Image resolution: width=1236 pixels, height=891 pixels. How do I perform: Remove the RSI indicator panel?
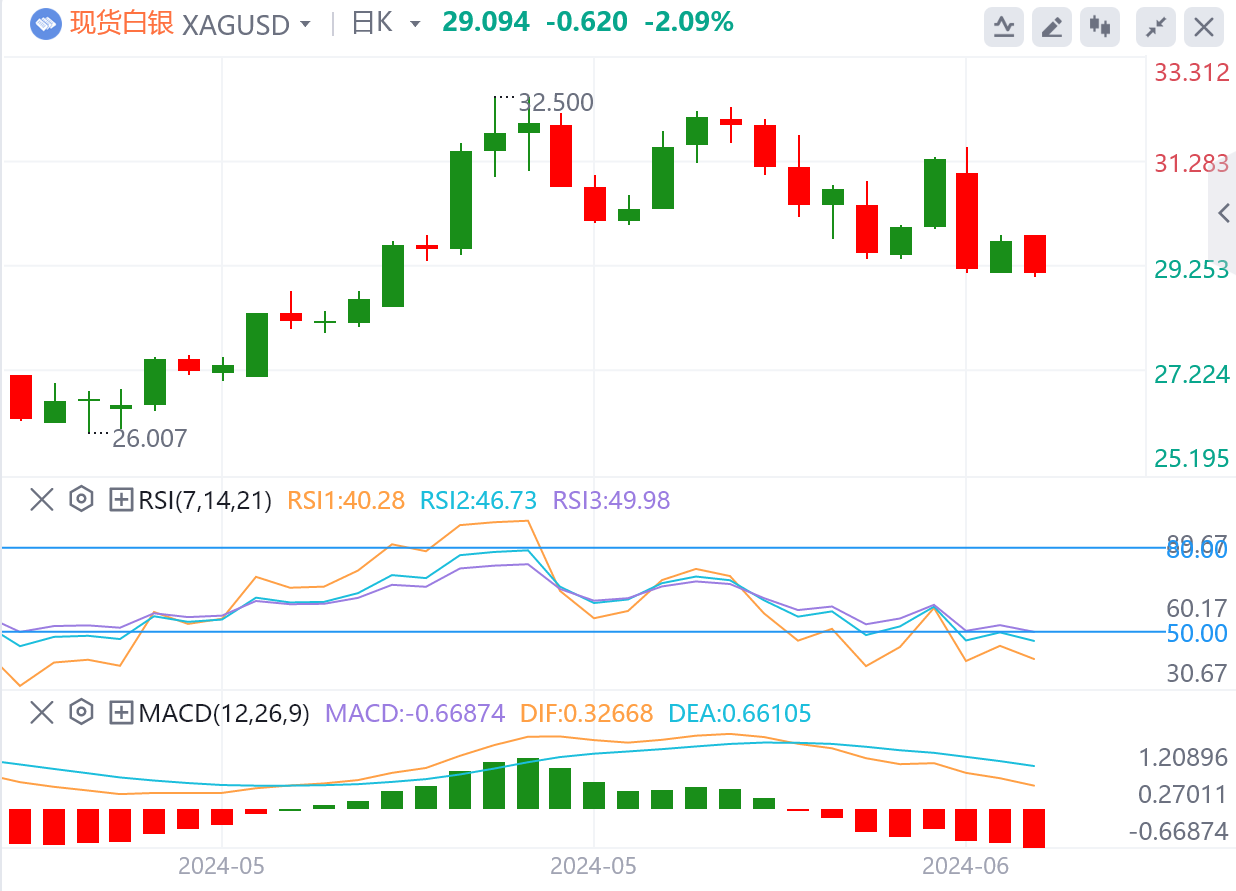tap(41, 499)
